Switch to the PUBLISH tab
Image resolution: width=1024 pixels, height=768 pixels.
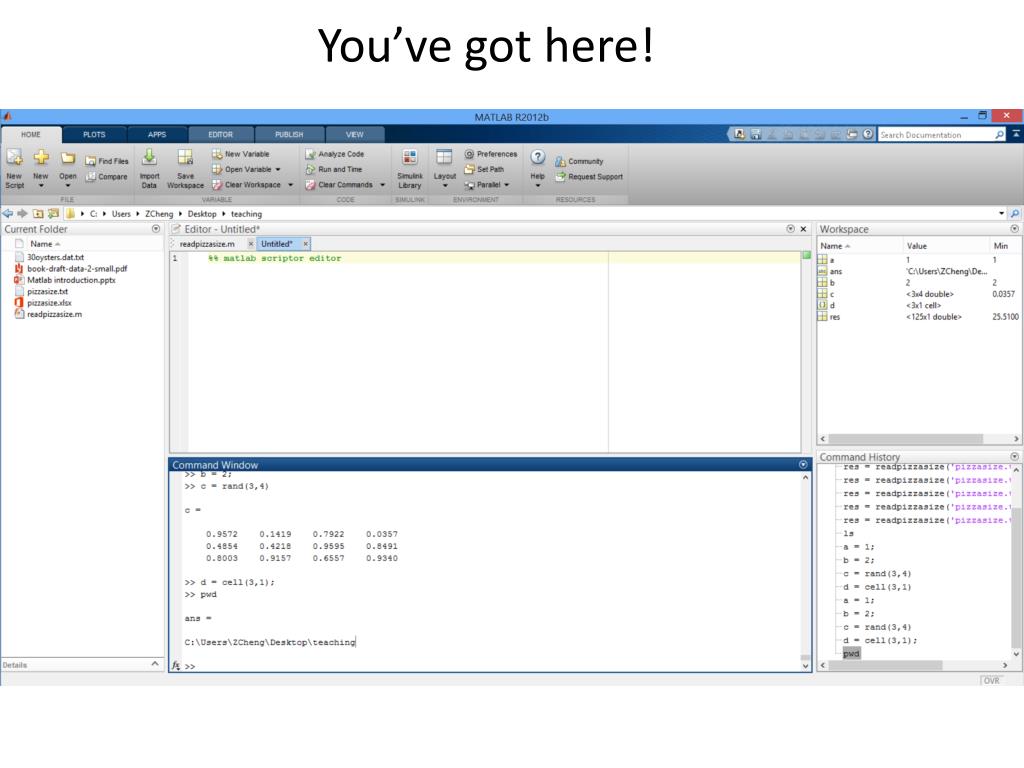[x=289, y=135]
